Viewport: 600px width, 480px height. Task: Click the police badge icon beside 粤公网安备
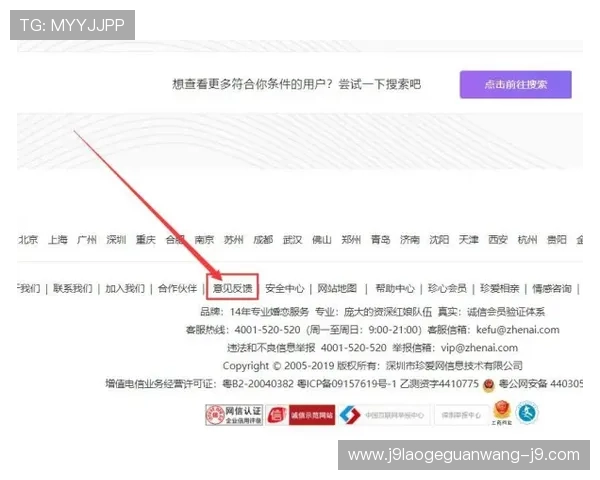(x=489, y=384)
